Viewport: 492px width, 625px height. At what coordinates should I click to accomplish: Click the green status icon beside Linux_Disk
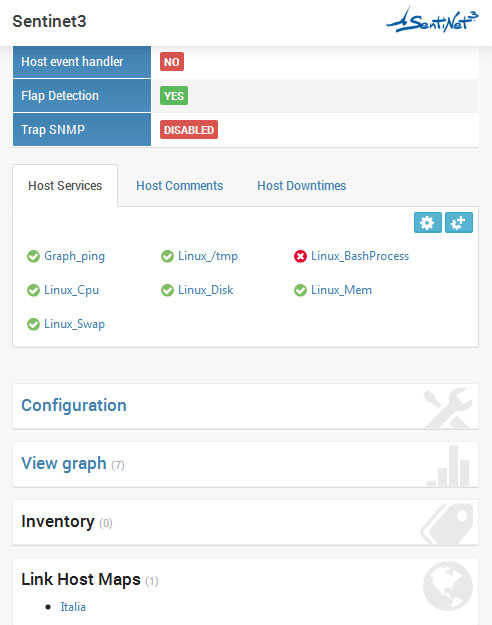point(167,290)
